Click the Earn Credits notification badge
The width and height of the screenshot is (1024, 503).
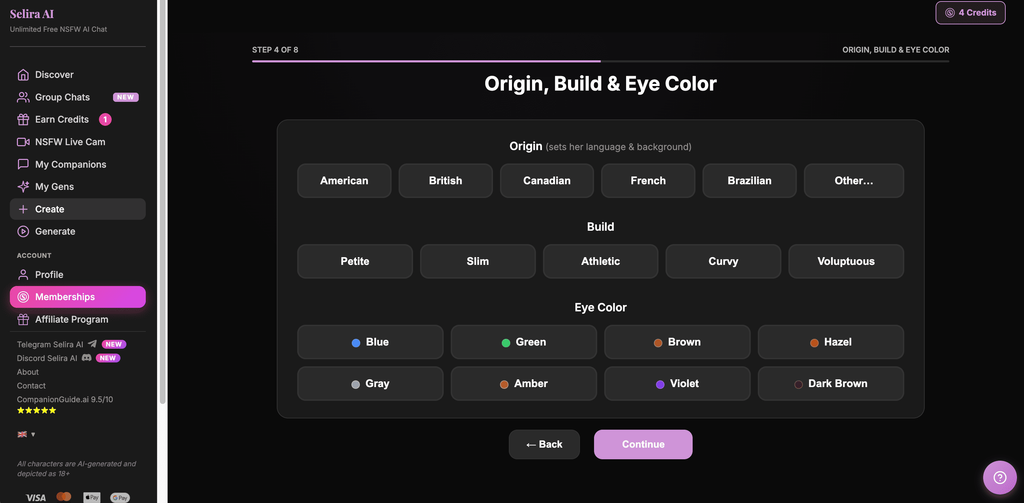click(105, 120)
